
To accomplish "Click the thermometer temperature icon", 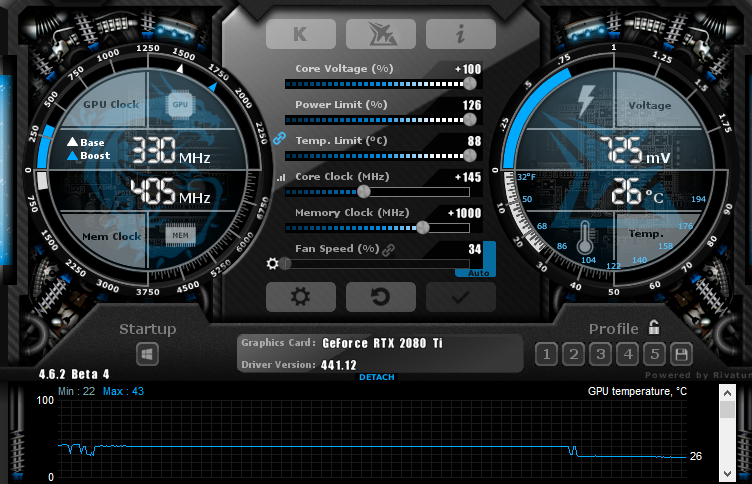I will 585,238.
